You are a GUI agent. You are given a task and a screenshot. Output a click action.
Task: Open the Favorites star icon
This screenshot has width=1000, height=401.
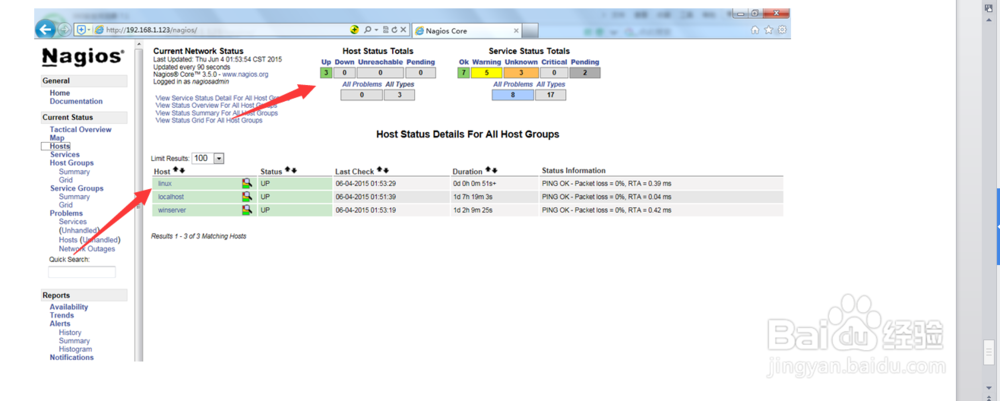768,29
